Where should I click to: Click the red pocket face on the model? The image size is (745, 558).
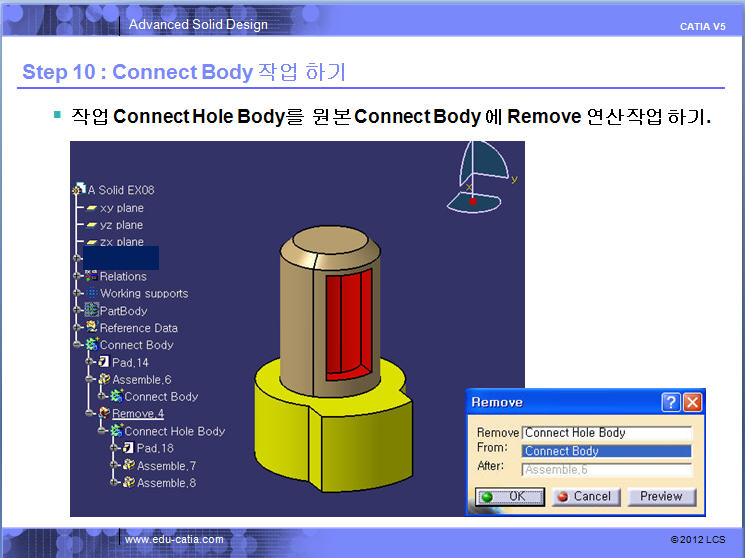point(345,320)
